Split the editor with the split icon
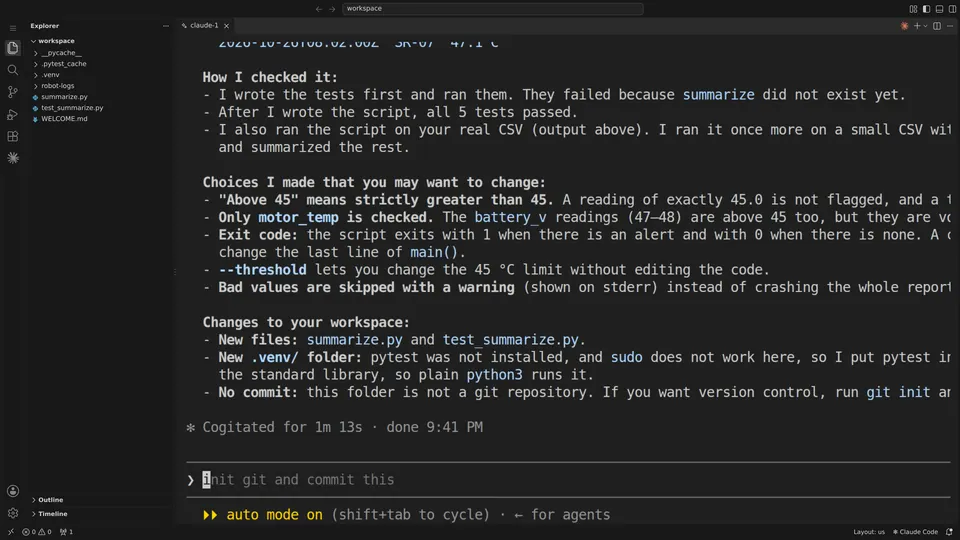The image size is (960, 540). click(x=937, y=26)
